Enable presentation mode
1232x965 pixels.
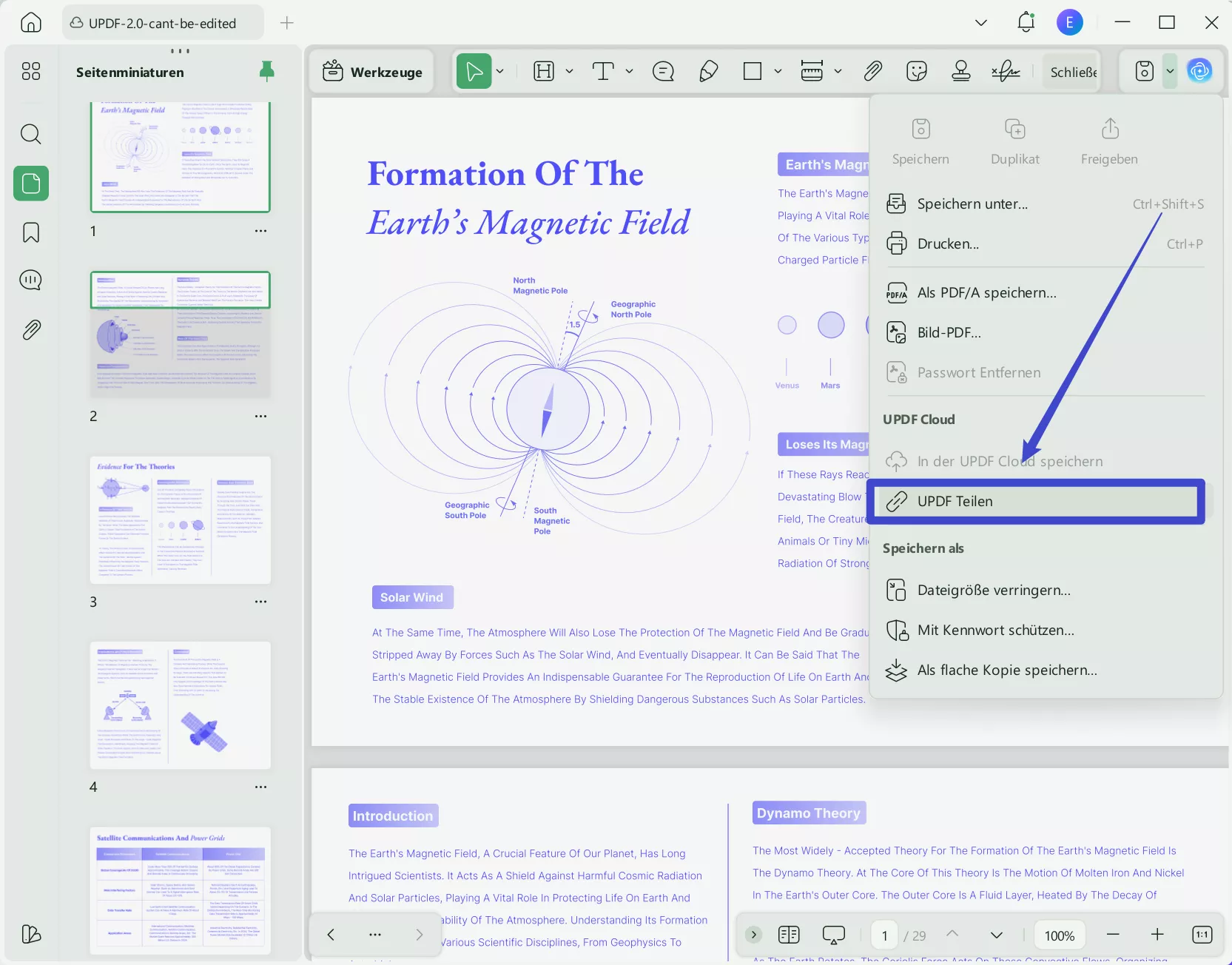[x=834, y=935]
